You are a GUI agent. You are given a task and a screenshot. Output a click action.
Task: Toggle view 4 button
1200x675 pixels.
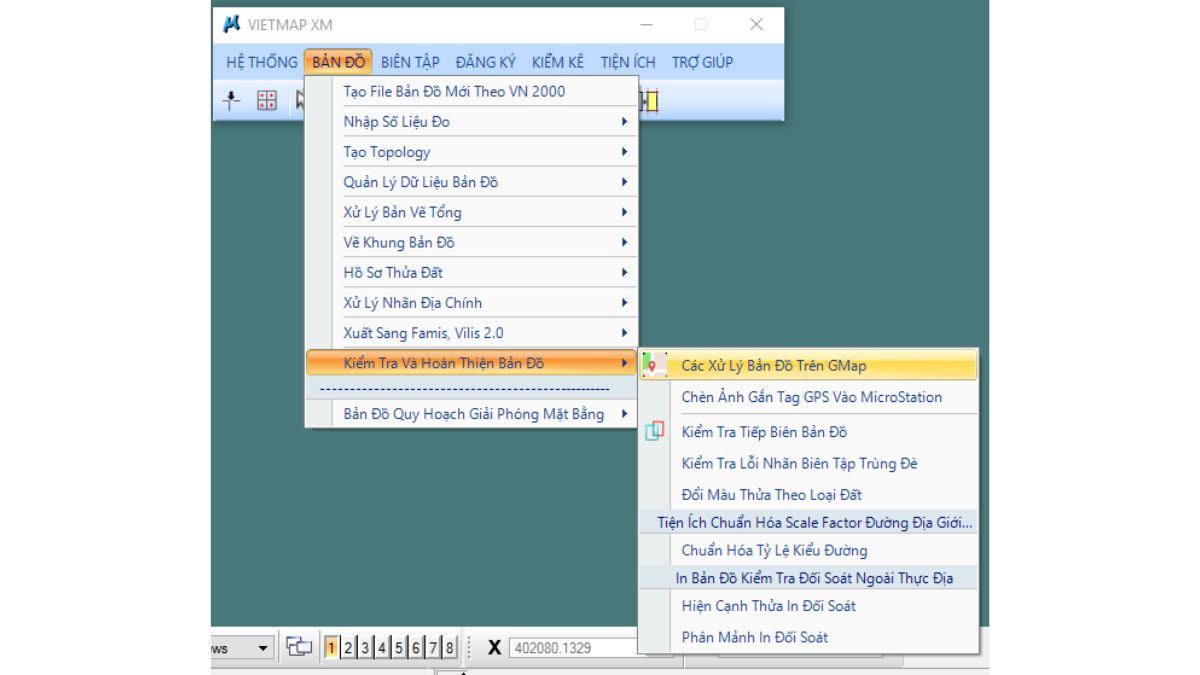pyautogui.click(x=382, y=648)
